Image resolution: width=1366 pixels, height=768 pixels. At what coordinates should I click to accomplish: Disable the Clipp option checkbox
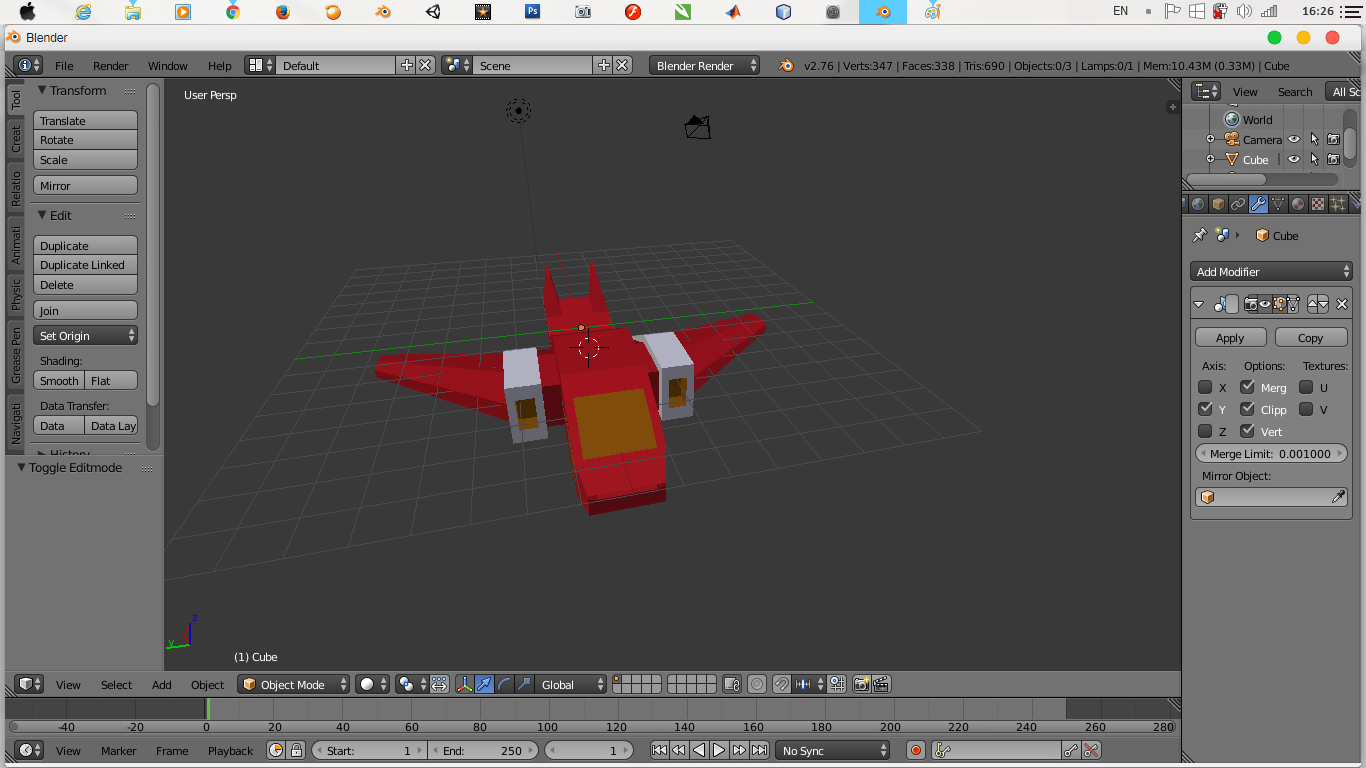tap(1247, 409)
